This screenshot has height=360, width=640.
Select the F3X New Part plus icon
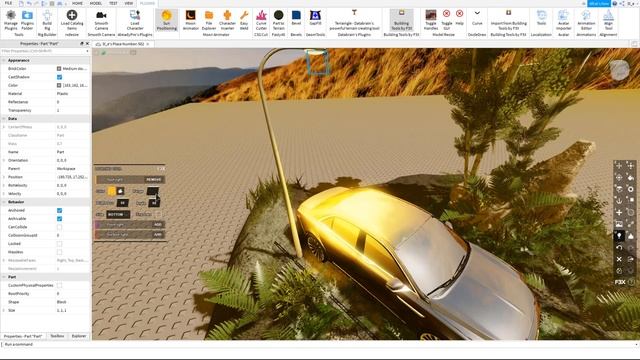tap(619, 212)
